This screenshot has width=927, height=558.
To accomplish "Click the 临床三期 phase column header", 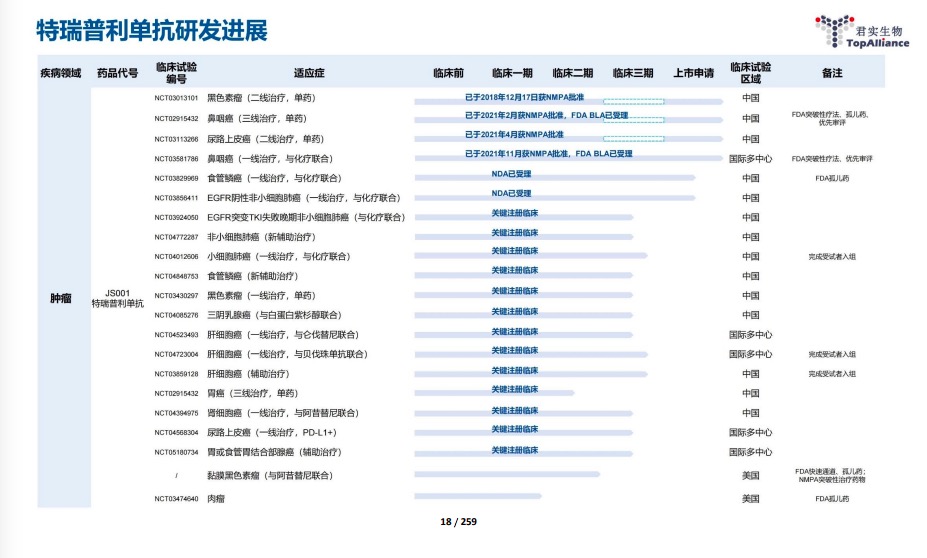I will pyautogui.click(x=632, y=73).
